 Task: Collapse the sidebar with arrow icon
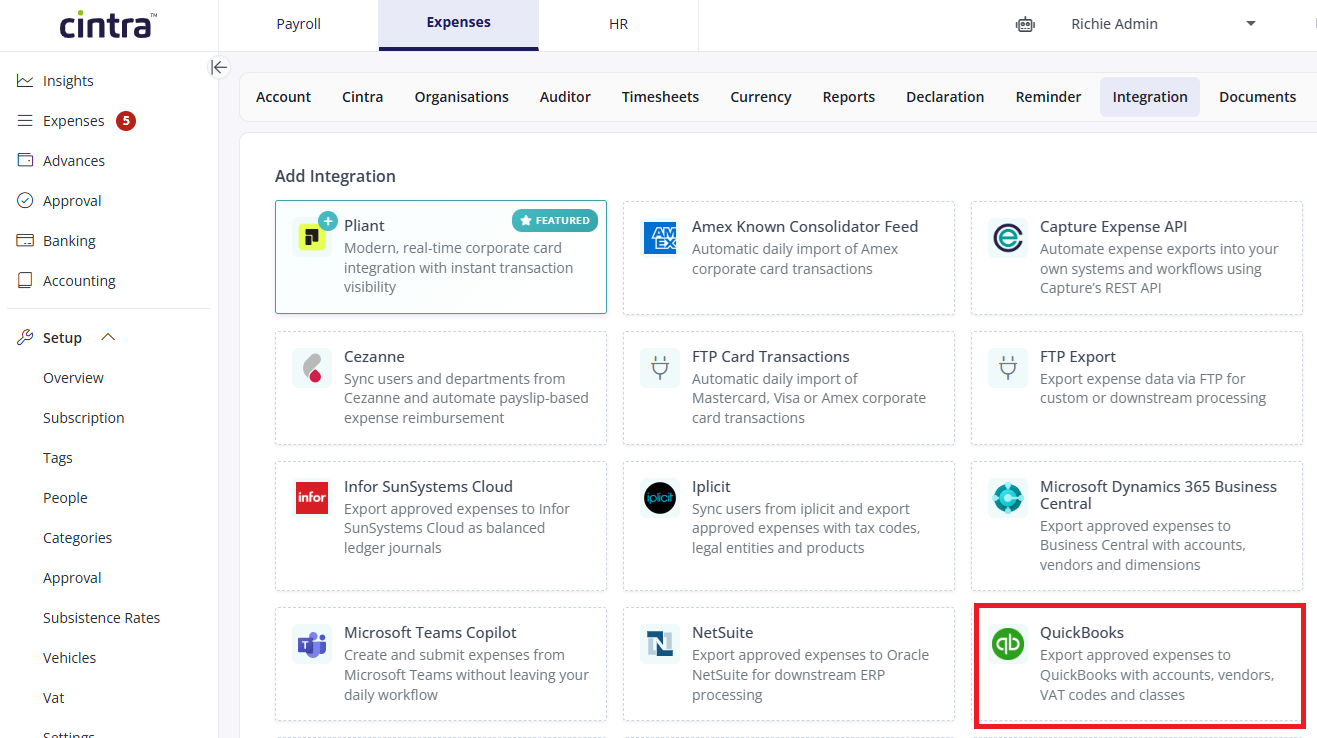pyautogui.click(x=219, y=67)
